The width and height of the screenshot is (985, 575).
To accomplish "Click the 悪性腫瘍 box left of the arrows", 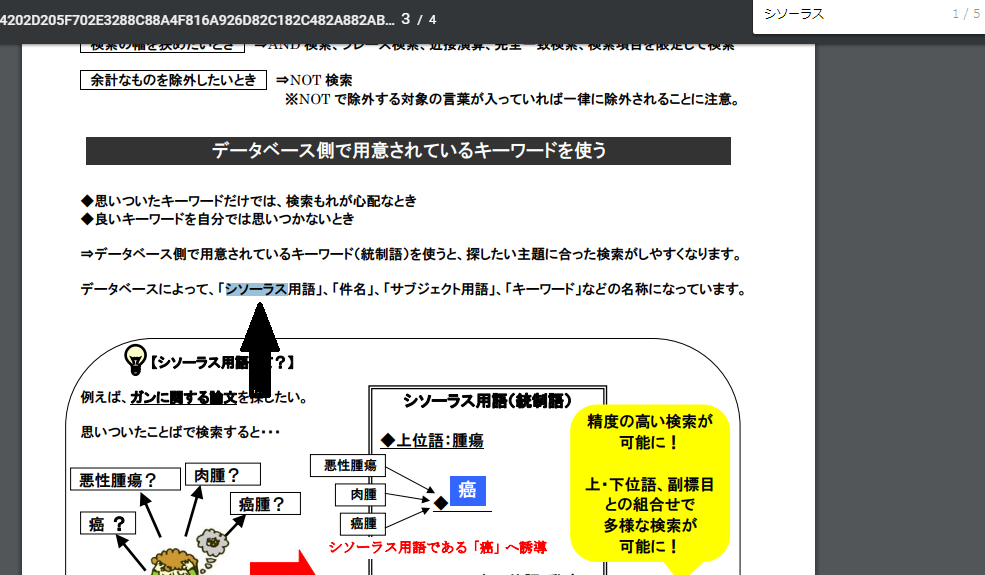I will (x=348, y=465).
